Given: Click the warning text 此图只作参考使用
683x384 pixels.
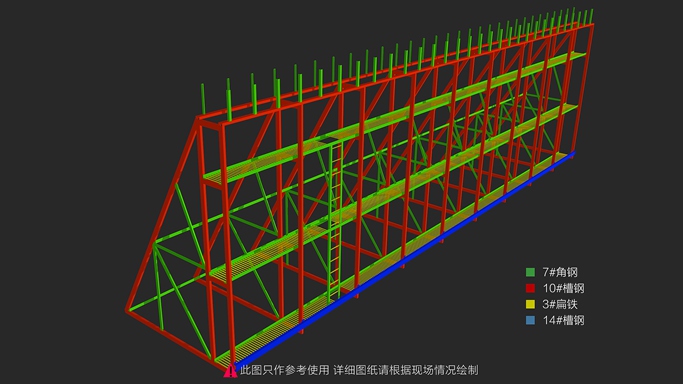Looking at the screenshot, I should [x=284, y=371].
